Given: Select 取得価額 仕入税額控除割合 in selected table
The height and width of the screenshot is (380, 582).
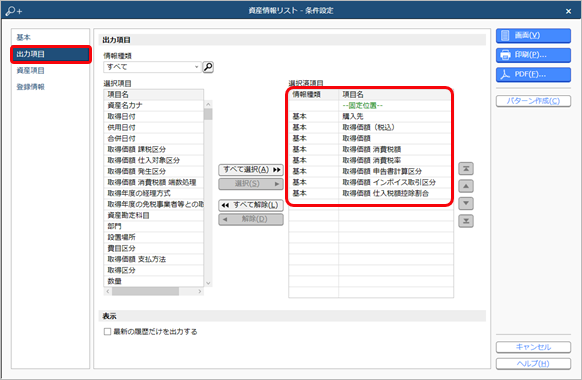Looking at the screenshot, I should coord(371,193).
